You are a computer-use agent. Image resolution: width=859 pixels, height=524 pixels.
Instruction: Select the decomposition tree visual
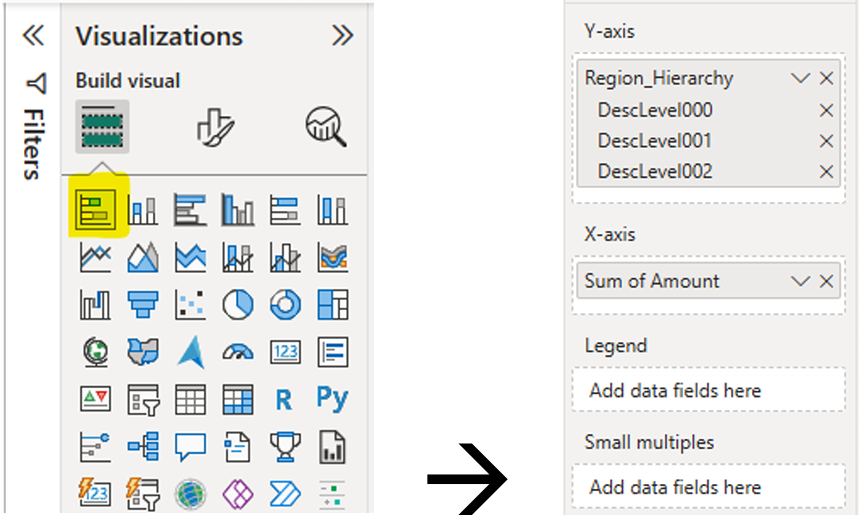[143, 447]
